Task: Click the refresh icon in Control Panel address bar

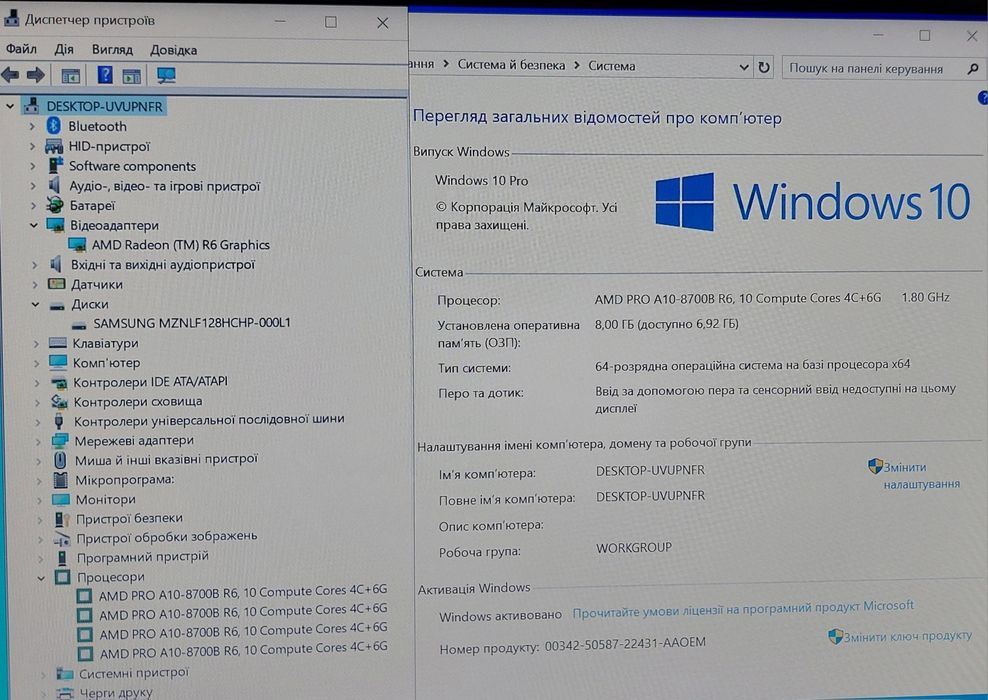Action: click(x=764, y=67)
